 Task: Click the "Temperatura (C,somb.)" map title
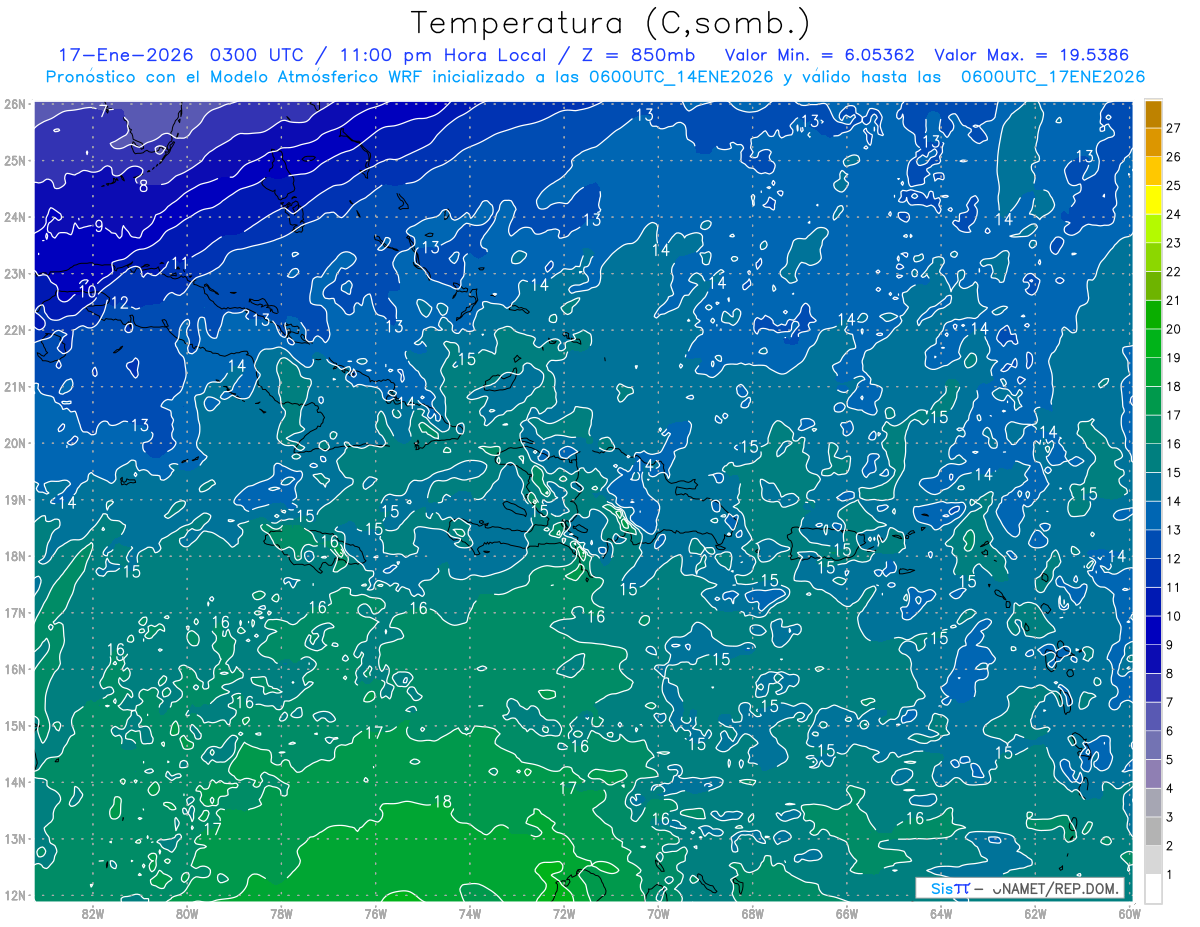[x=611, y=23]
